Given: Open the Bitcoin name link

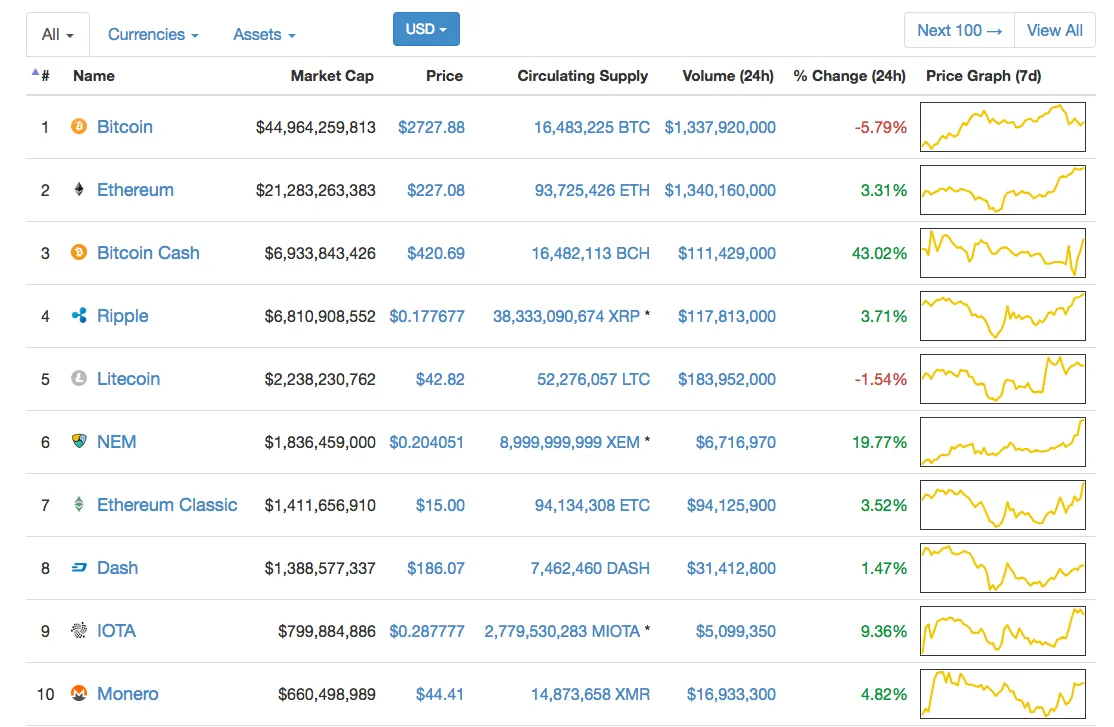Looking at the screenshot, I should point(125,127).
